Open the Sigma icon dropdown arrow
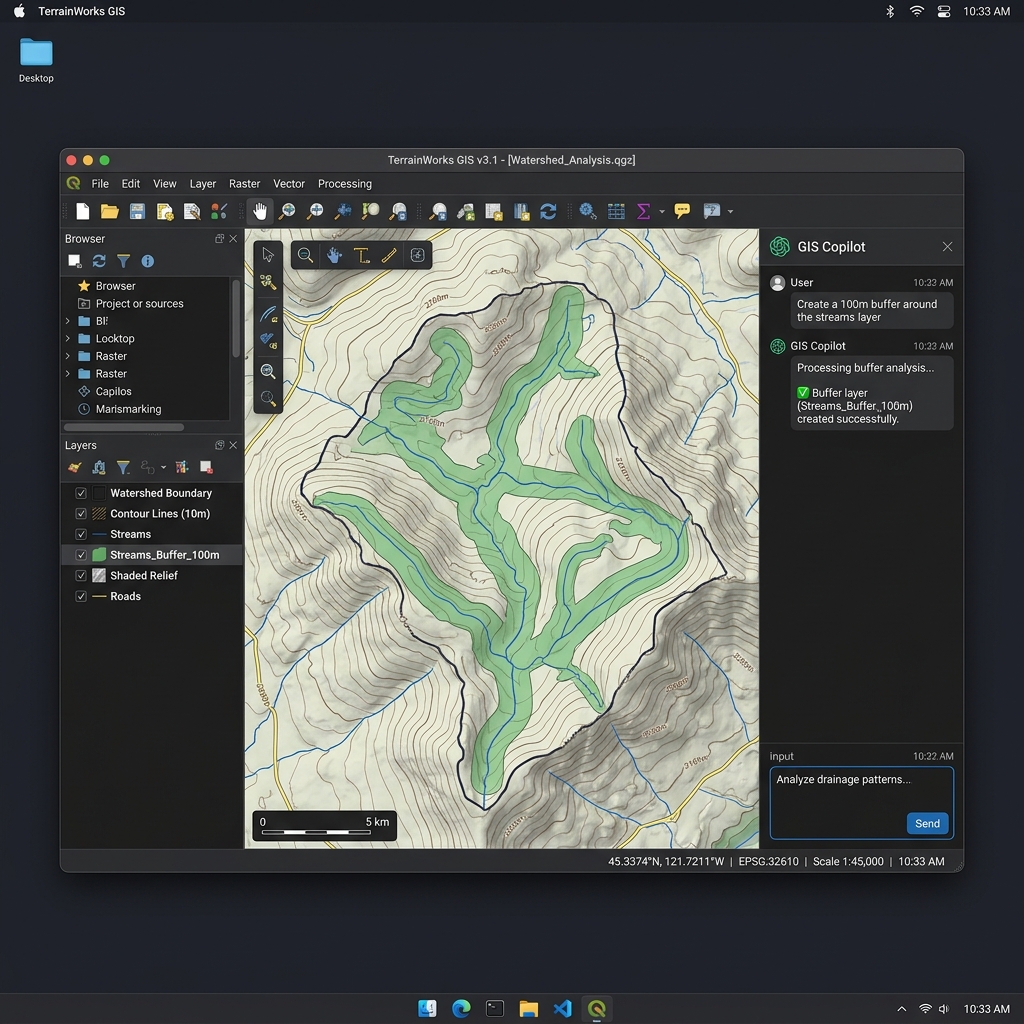This screenshot has height=1024, width=1024. pyautogui.click(x=662, y=212)
